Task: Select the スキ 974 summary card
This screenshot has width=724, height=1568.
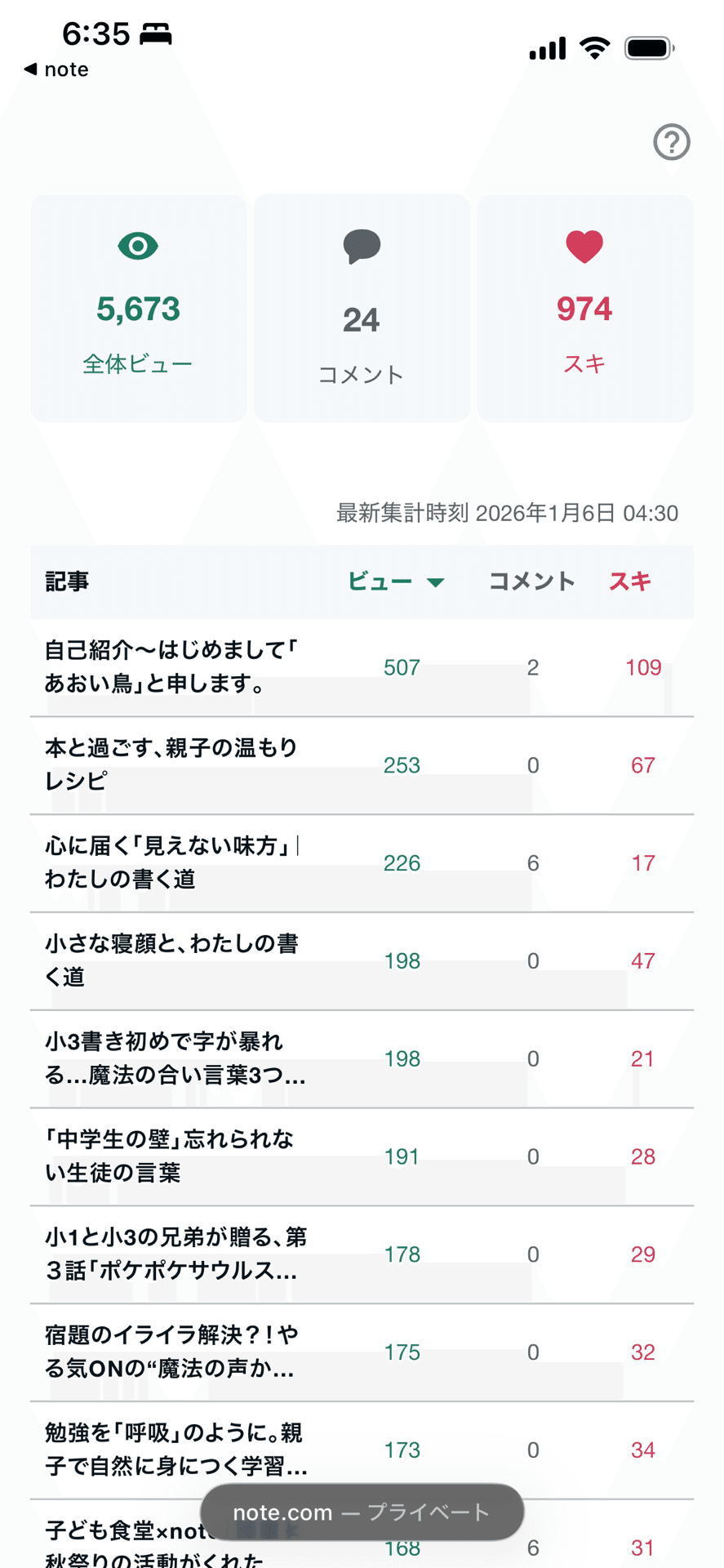Action: click(x=584, y=308)
